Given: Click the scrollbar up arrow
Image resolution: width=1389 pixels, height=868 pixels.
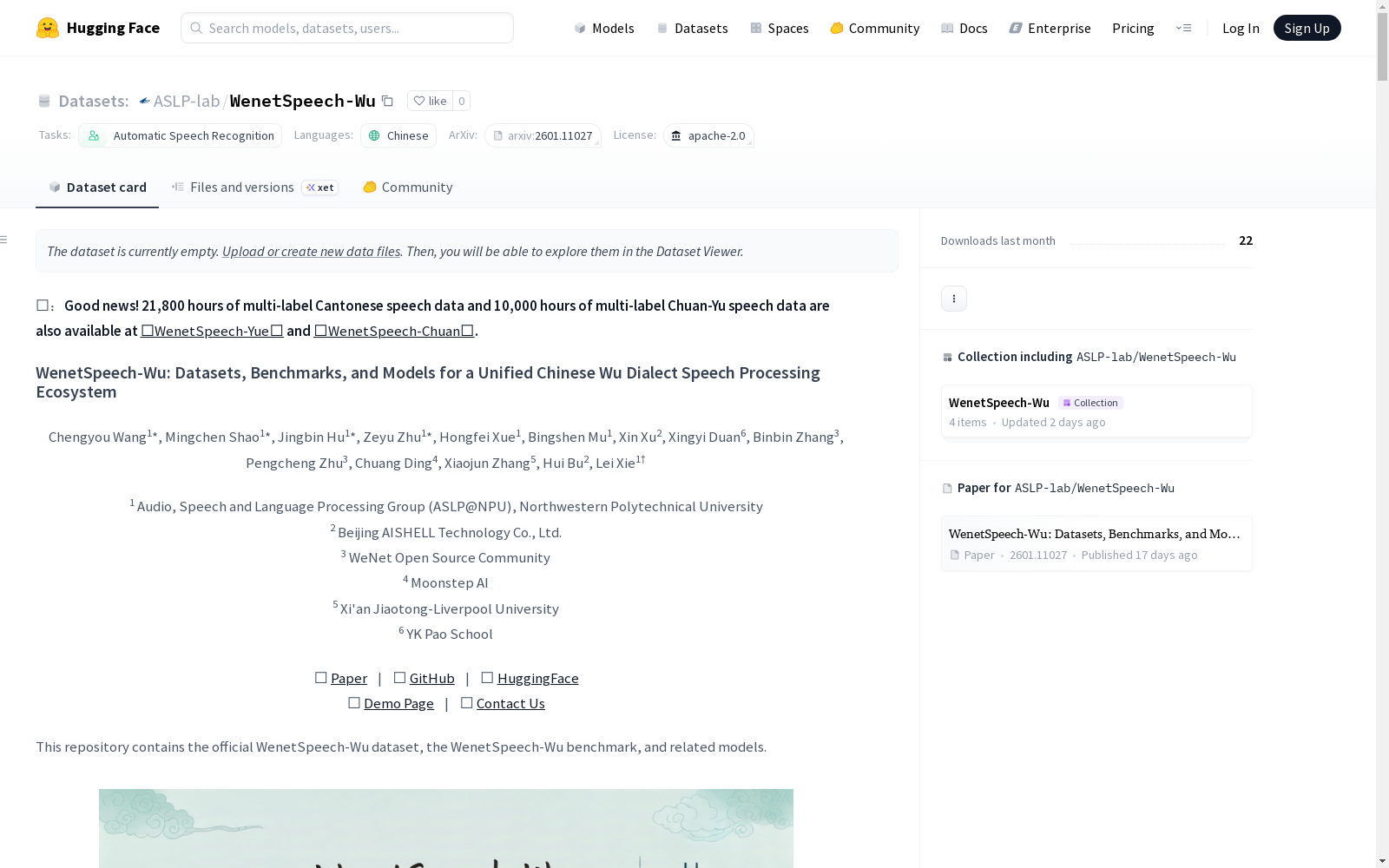Looking at the screenshot, I should (x=1382, y=7).
